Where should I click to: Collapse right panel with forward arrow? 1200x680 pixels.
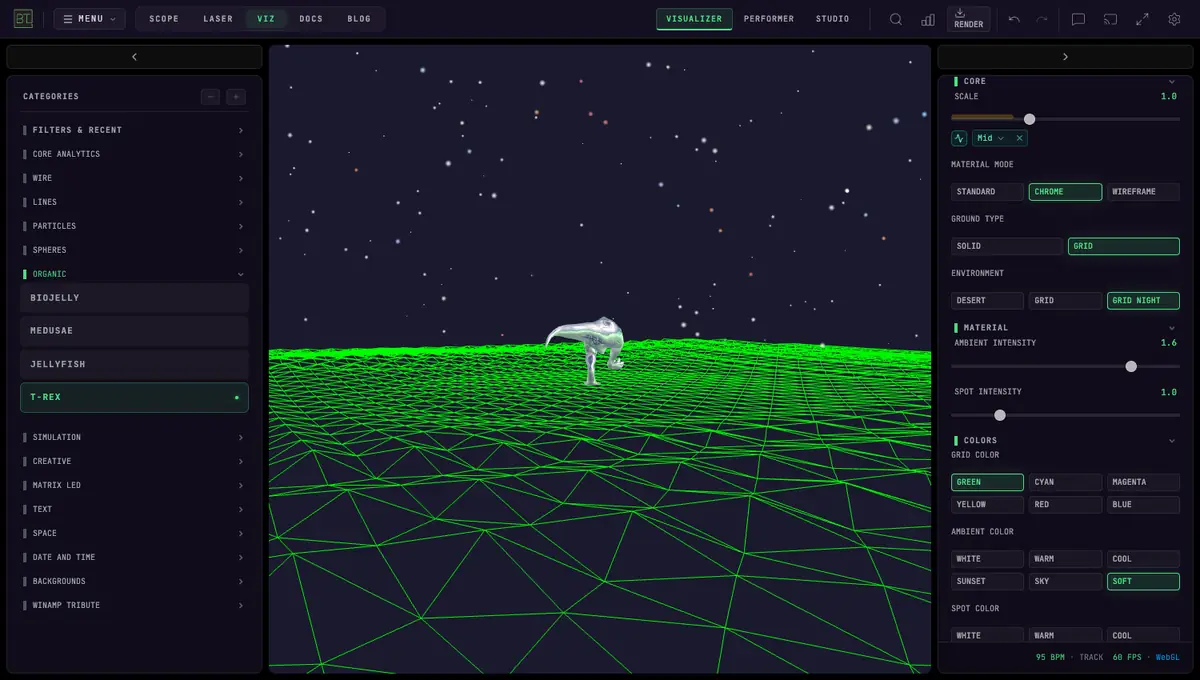pyautogui.click(x=1065, y=57)
